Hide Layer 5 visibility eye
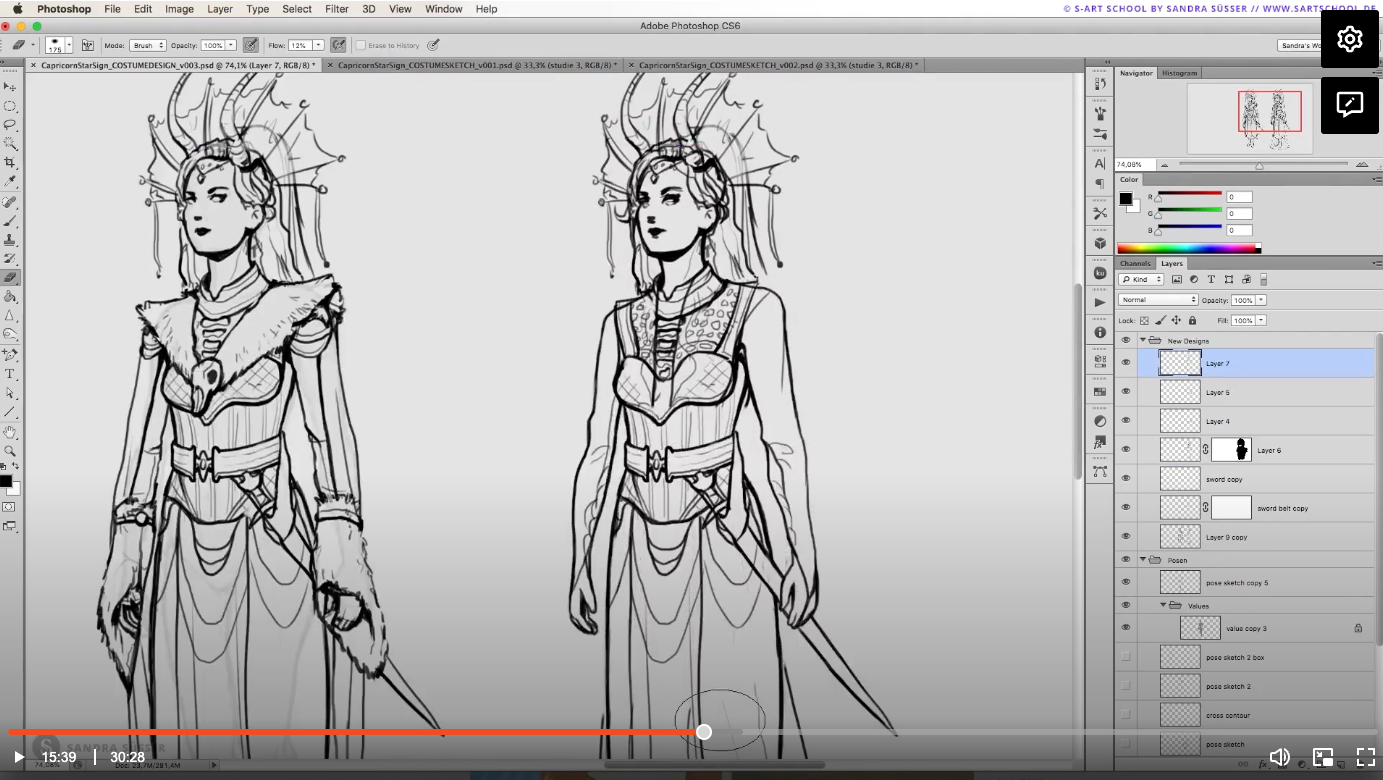Viewport: 1383px width, 780px height. [x=1126, y=392]
